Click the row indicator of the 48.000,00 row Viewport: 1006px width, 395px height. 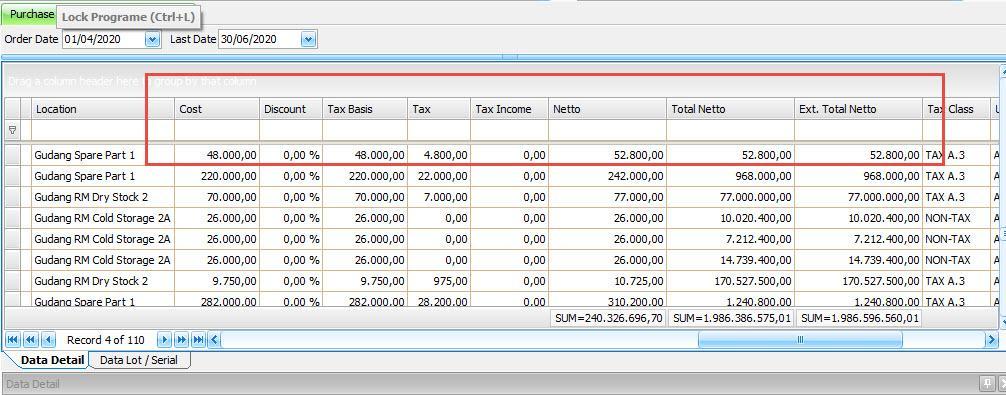[x=12, y=155]
